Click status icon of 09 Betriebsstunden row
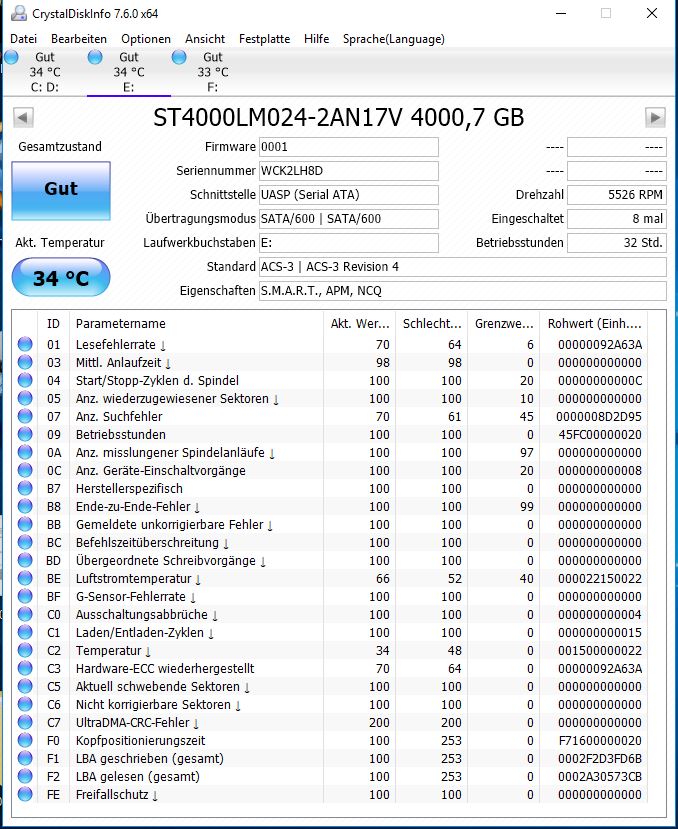Viewport: 678px width, 829px height. point(25,434)
